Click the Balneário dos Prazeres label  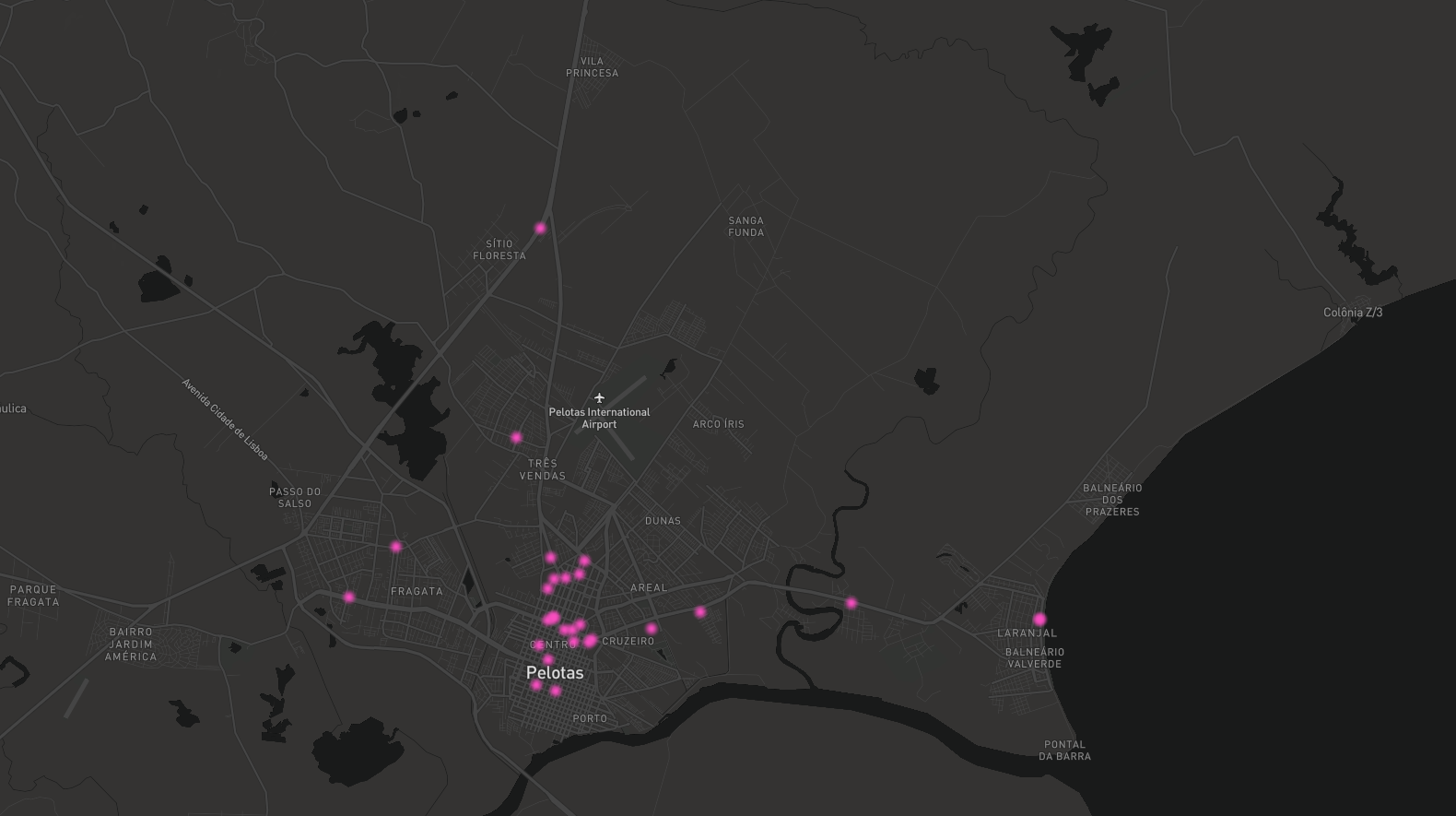(x=1112, y=500)
